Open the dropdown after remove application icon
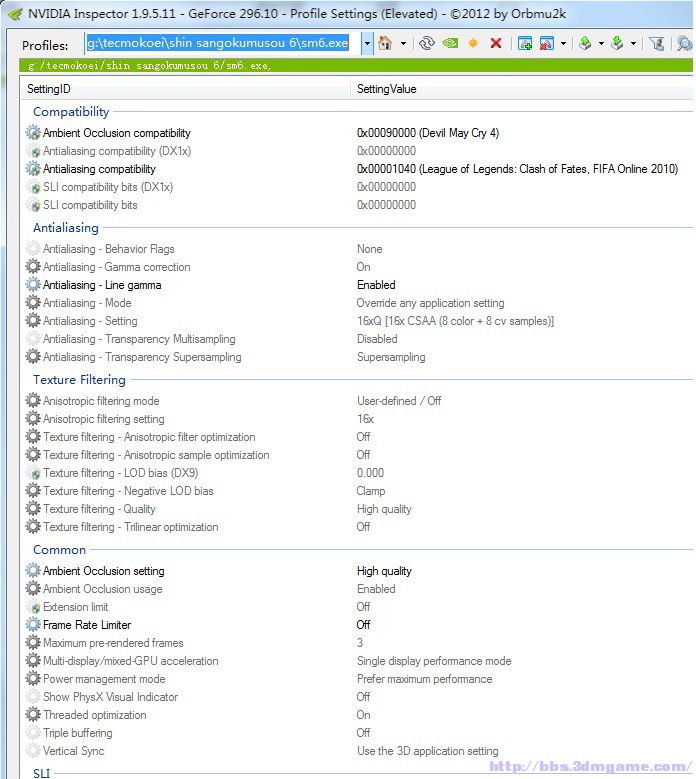This screenshot has height=779, width=696. [x=563, y=44]
